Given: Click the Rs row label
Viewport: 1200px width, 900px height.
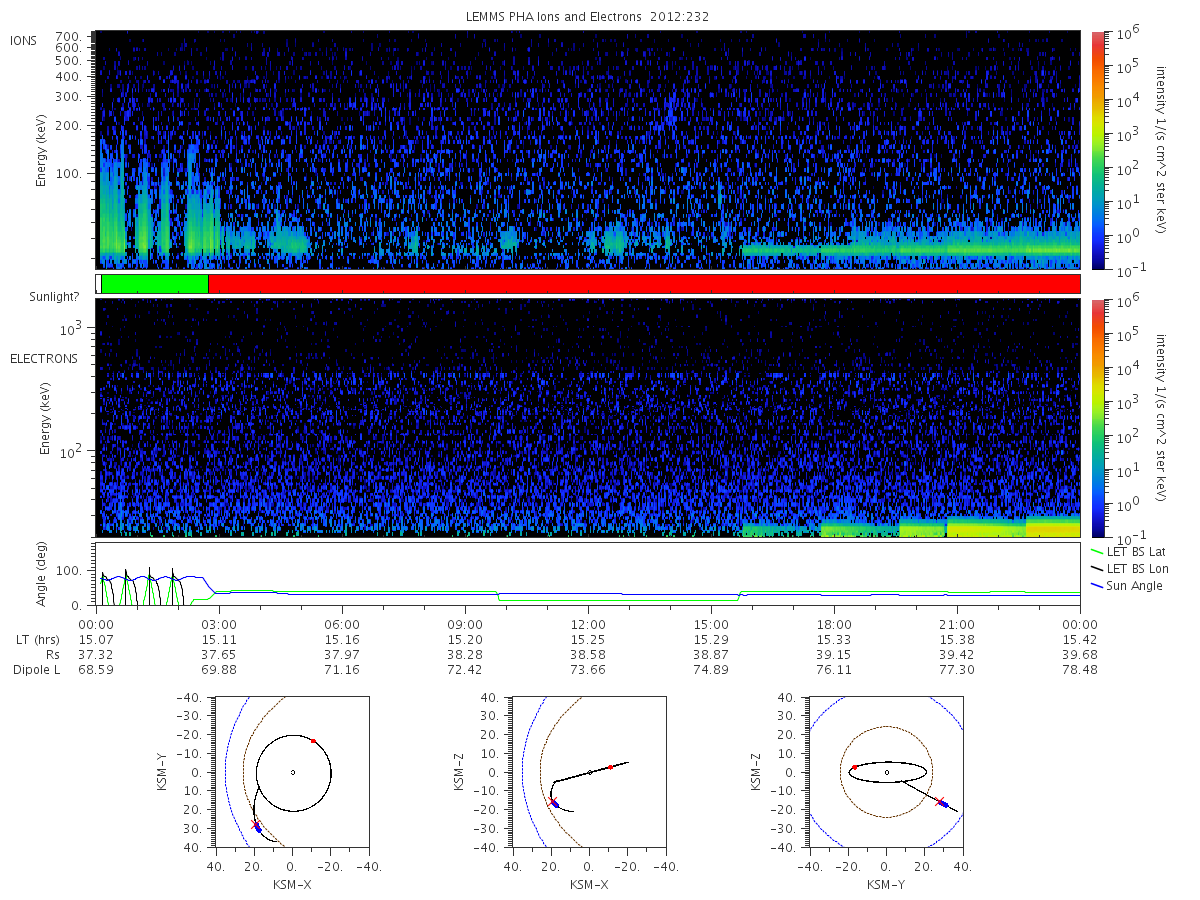Looking at the screenshot, I should pyautogui.click(x=20, y=654).
